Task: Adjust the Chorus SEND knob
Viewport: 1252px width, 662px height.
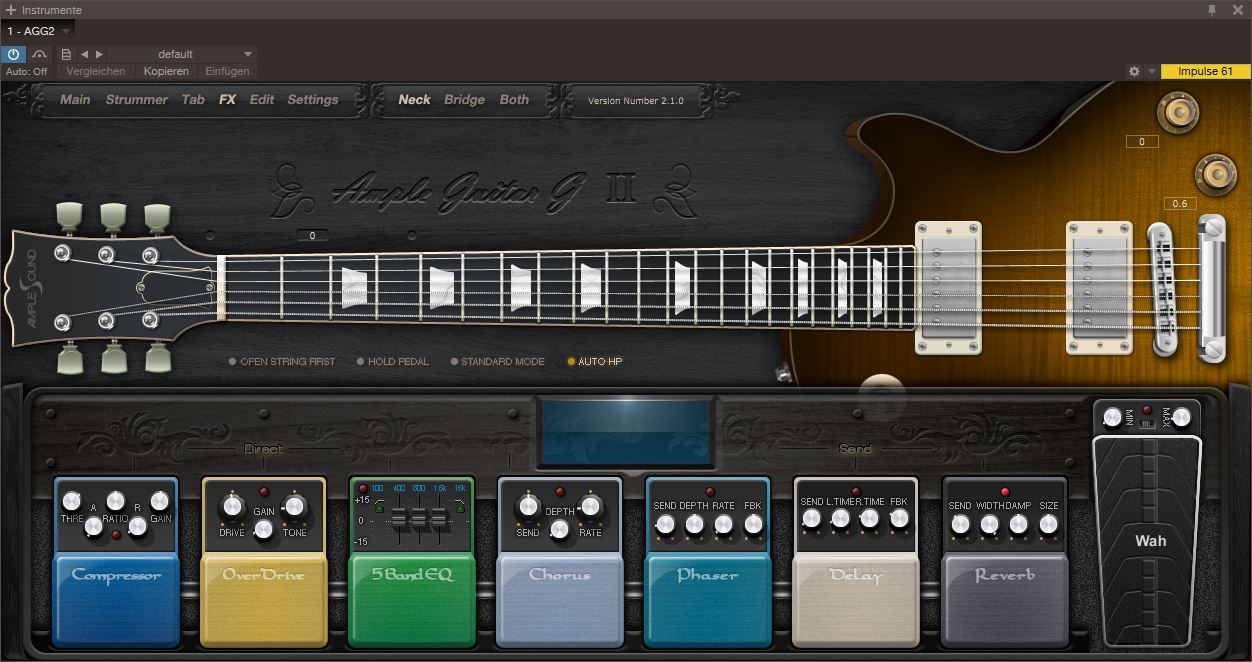Action: coord(528,506)
